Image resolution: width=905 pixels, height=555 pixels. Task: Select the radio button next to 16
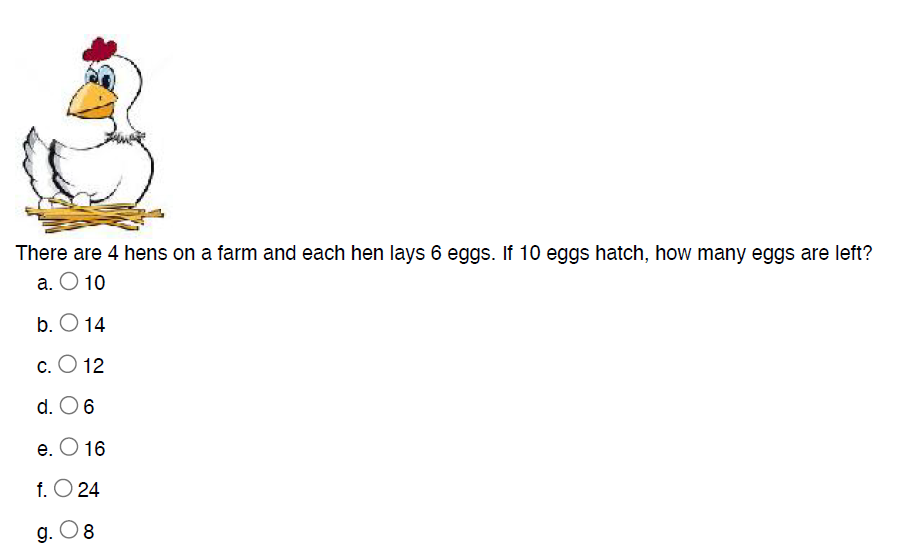(x=70, y=449)
